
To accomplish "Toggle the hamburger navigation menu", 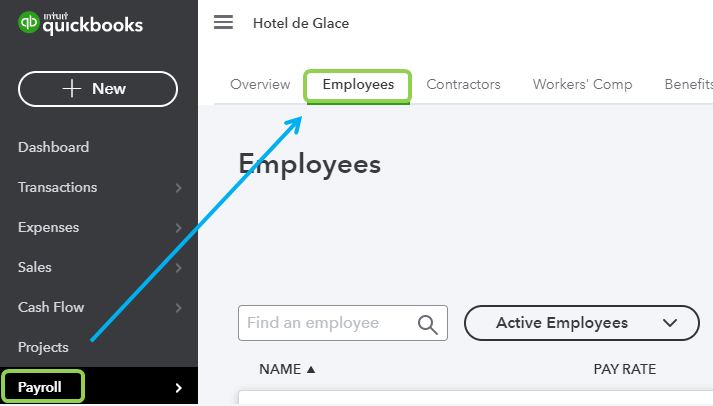I will pos(223,22).
